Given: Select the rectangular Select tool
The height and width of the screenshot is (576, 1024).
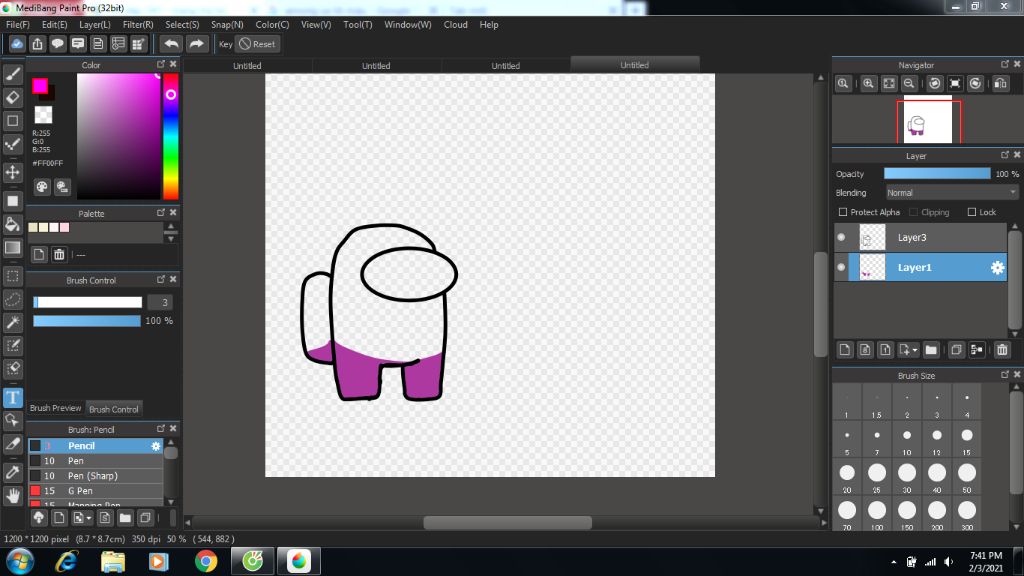Looking at the screenshot, I should 12,276.
